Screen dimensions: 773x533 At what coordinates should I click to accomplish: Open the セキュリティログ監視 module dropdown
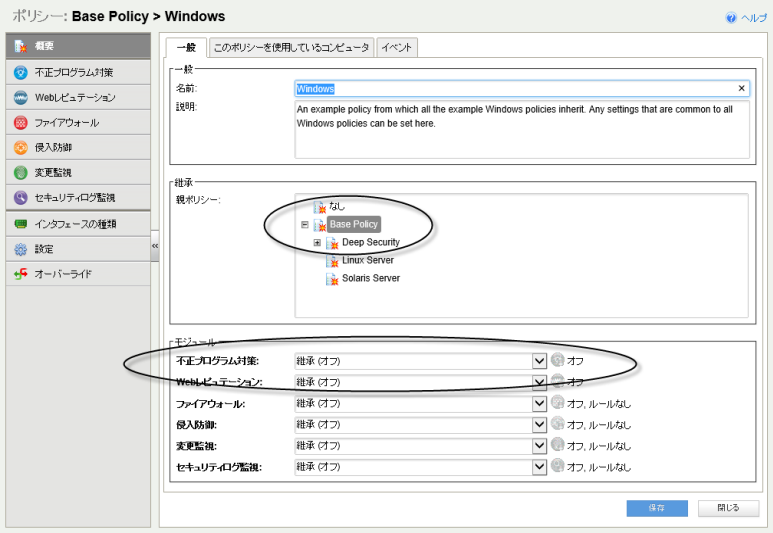pos(539,466)
